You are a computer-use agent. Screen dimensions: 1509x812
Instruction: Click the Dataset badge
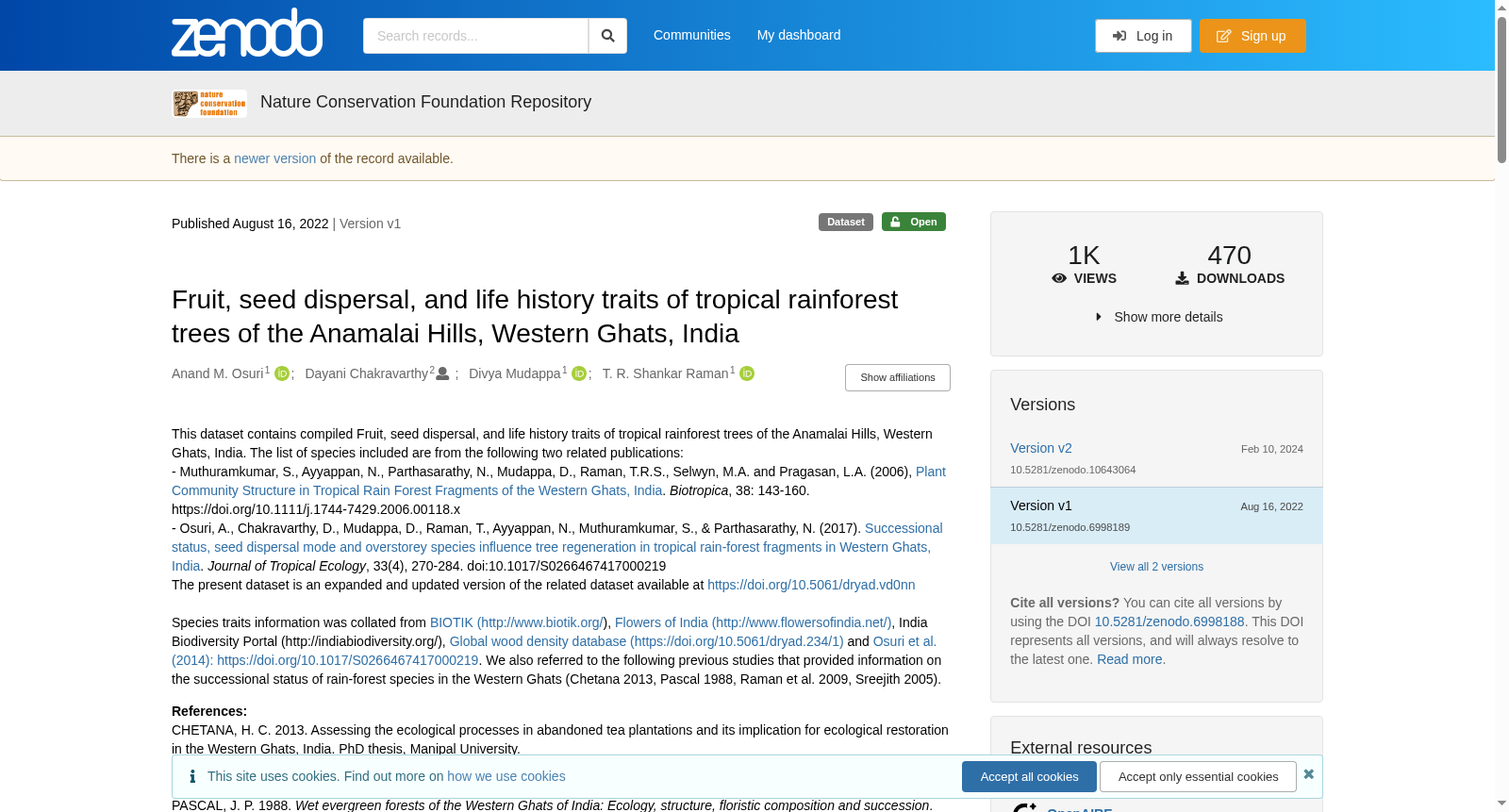point(846,222)
